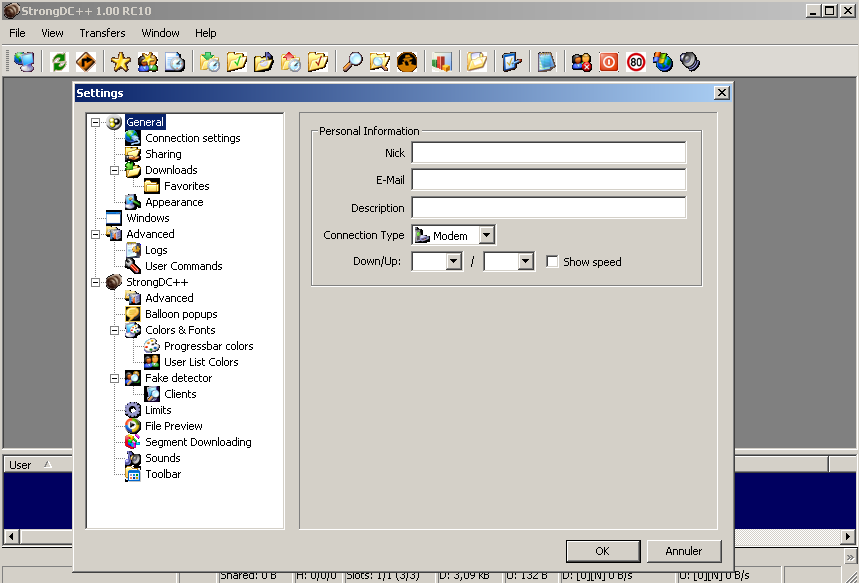Collapse the StrongDC++ tree node

click(95, 282)
